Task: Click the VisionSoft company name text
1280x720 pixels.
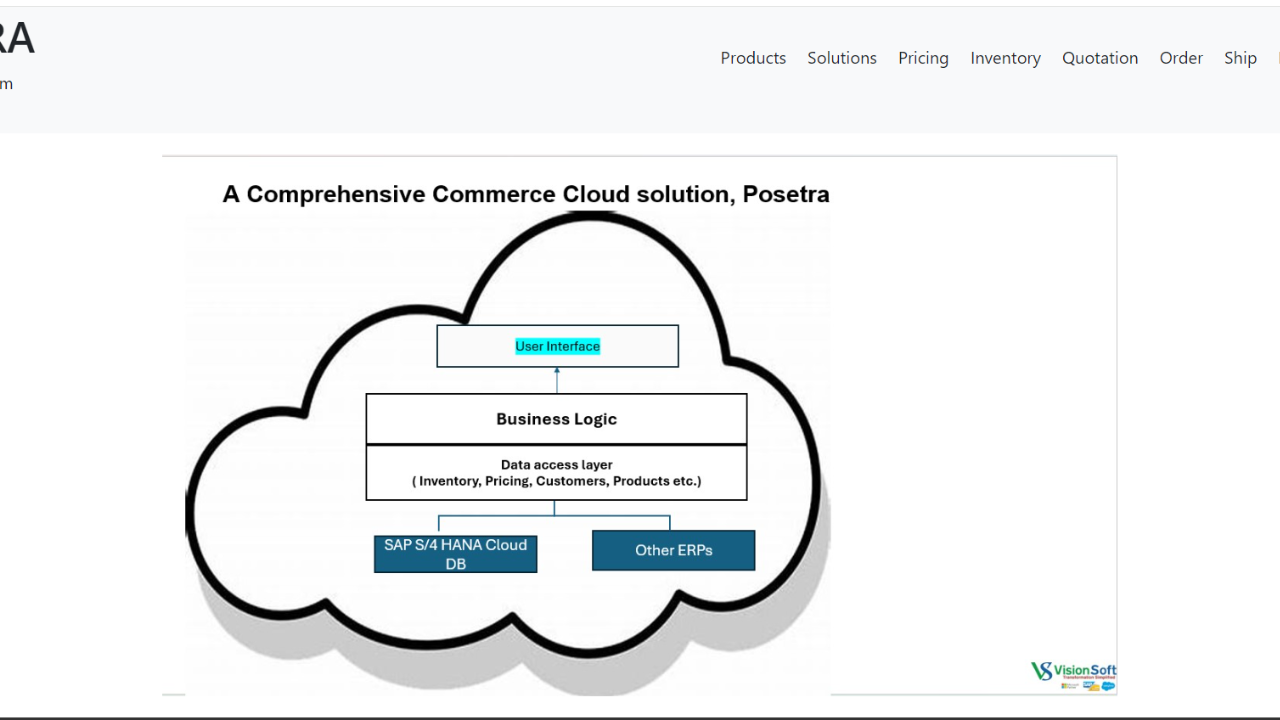Action: pyautogui.click(x=1085, y=671)
